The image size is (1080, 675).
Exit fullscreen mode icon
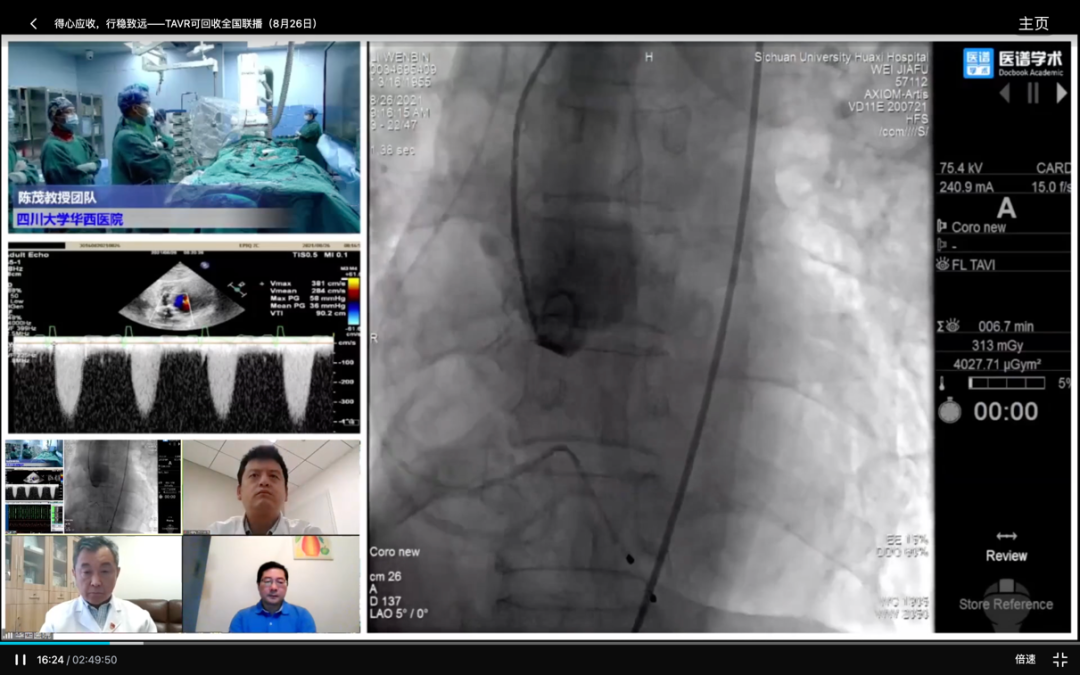click(x=1060, y=659)
